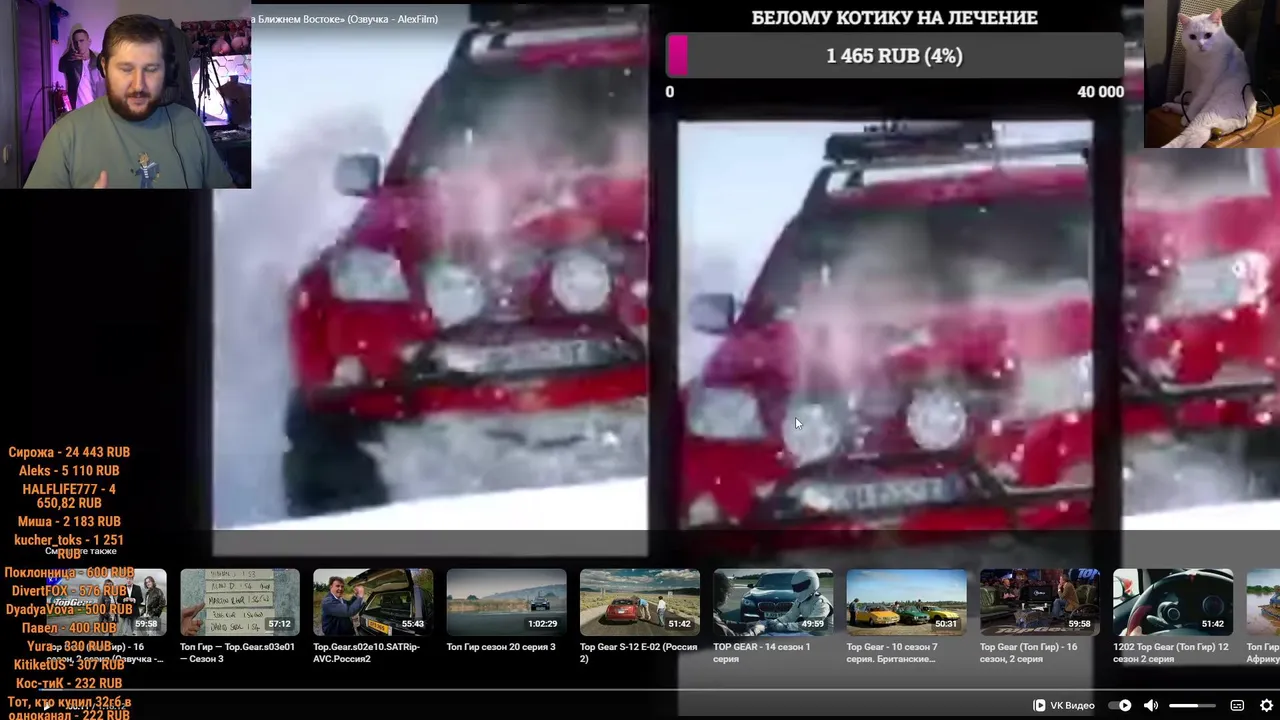
Task: Adjust the volume slider
Action: (x=1192, y=706)
